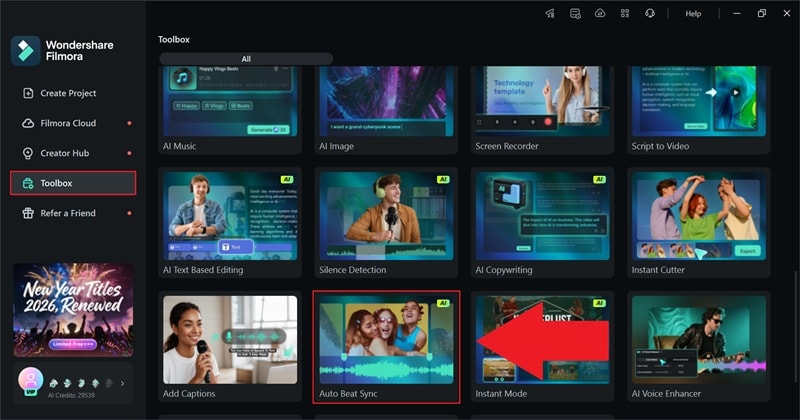This screenshot has width=800, height=420.
Task: Expand the account benefits chevron arrow
Action: point(122,383)
